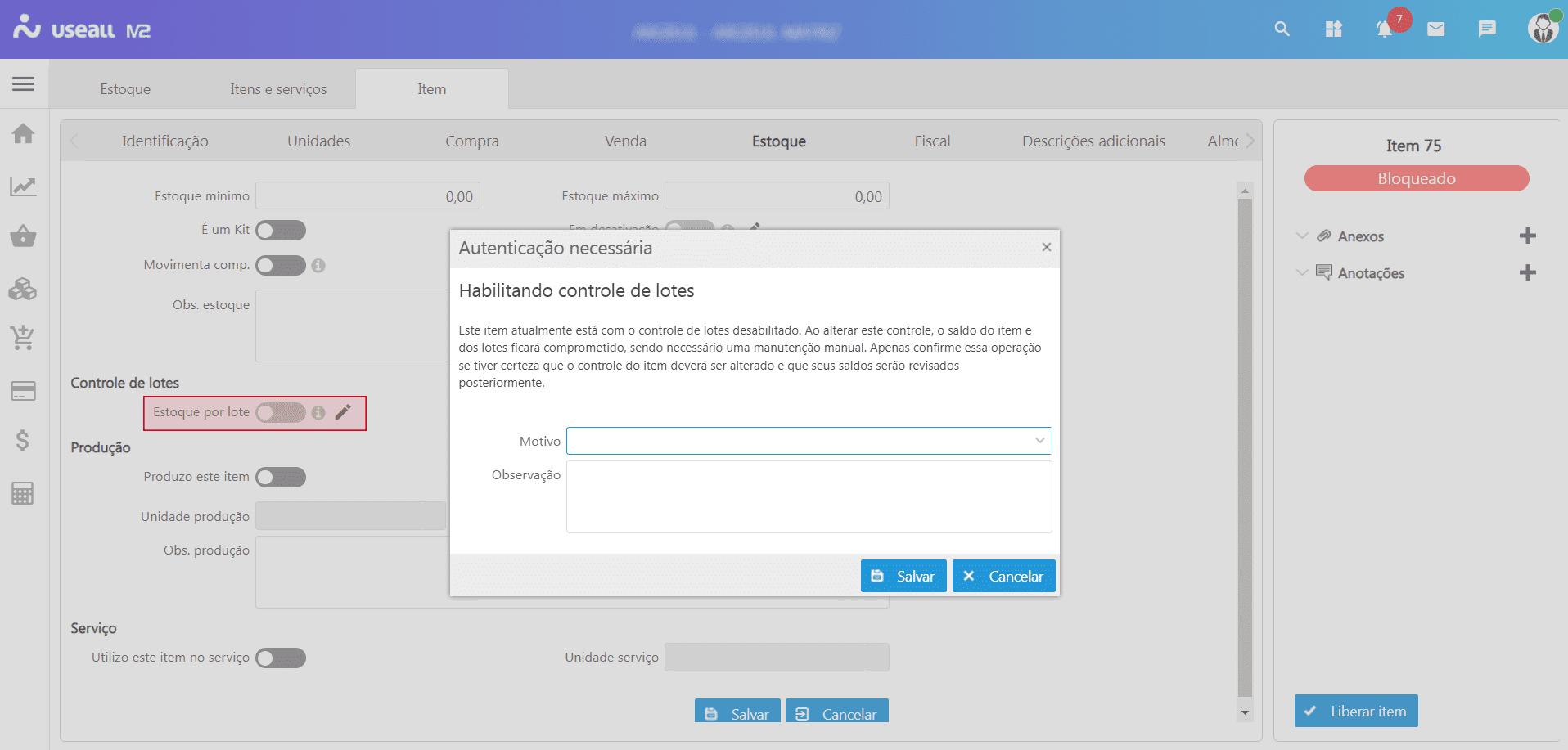1568x750 pixels.
Task: Switch to the Itens e serviços tab
Action: click(x=278, y=89)
